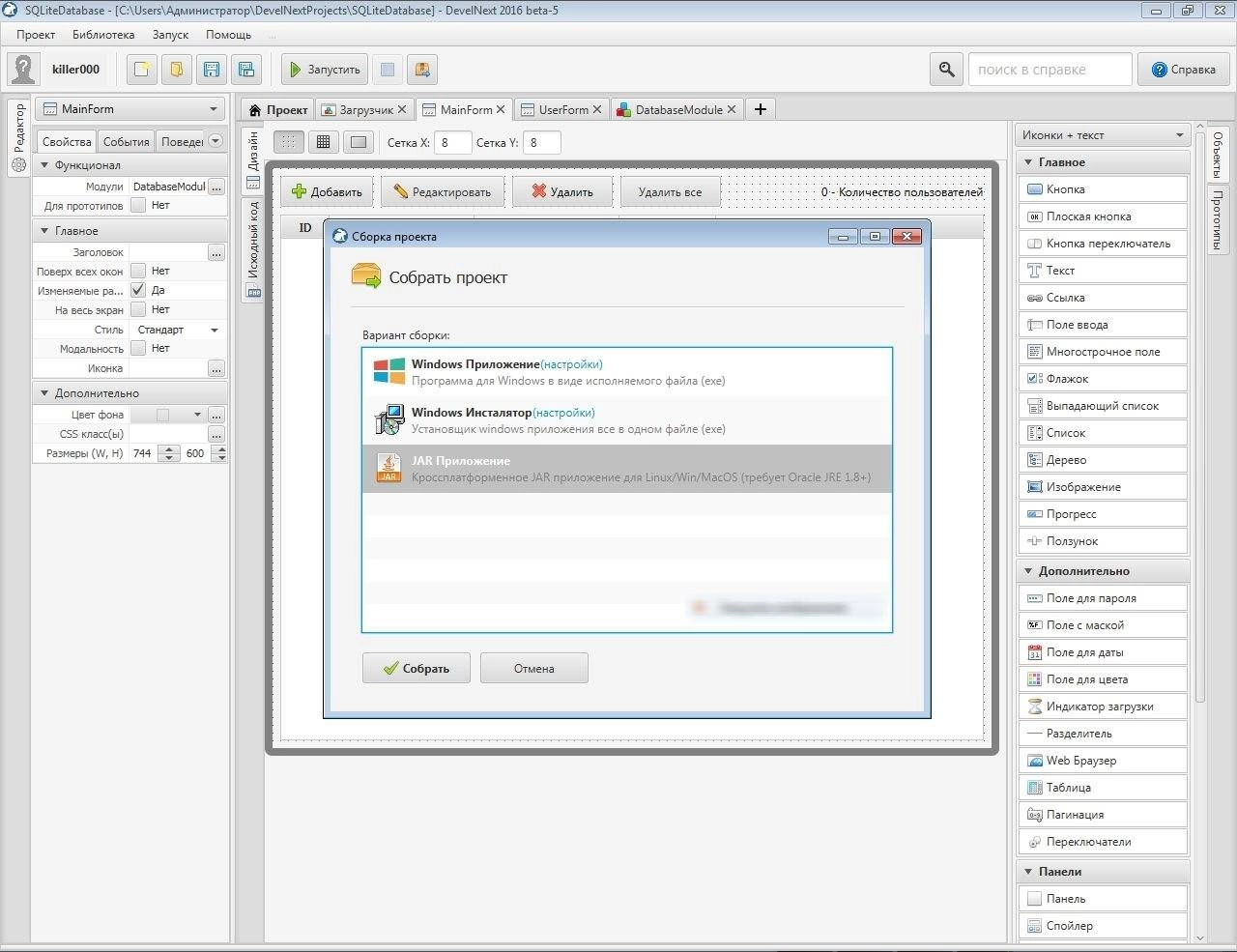Pick the Флажок component from palette

tap(1104, 379)
